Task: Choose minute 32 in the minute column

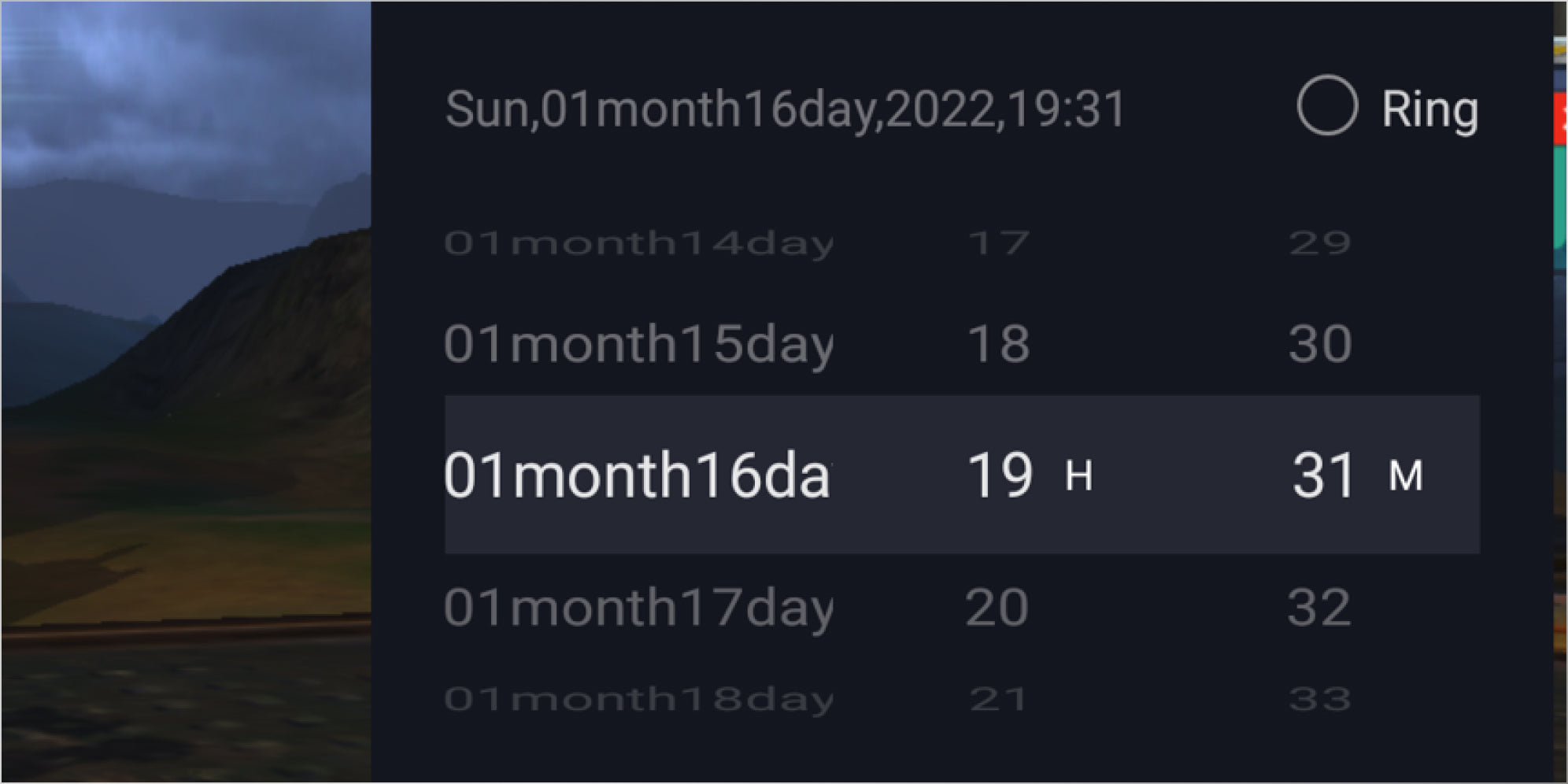Action: (1319, 607)
